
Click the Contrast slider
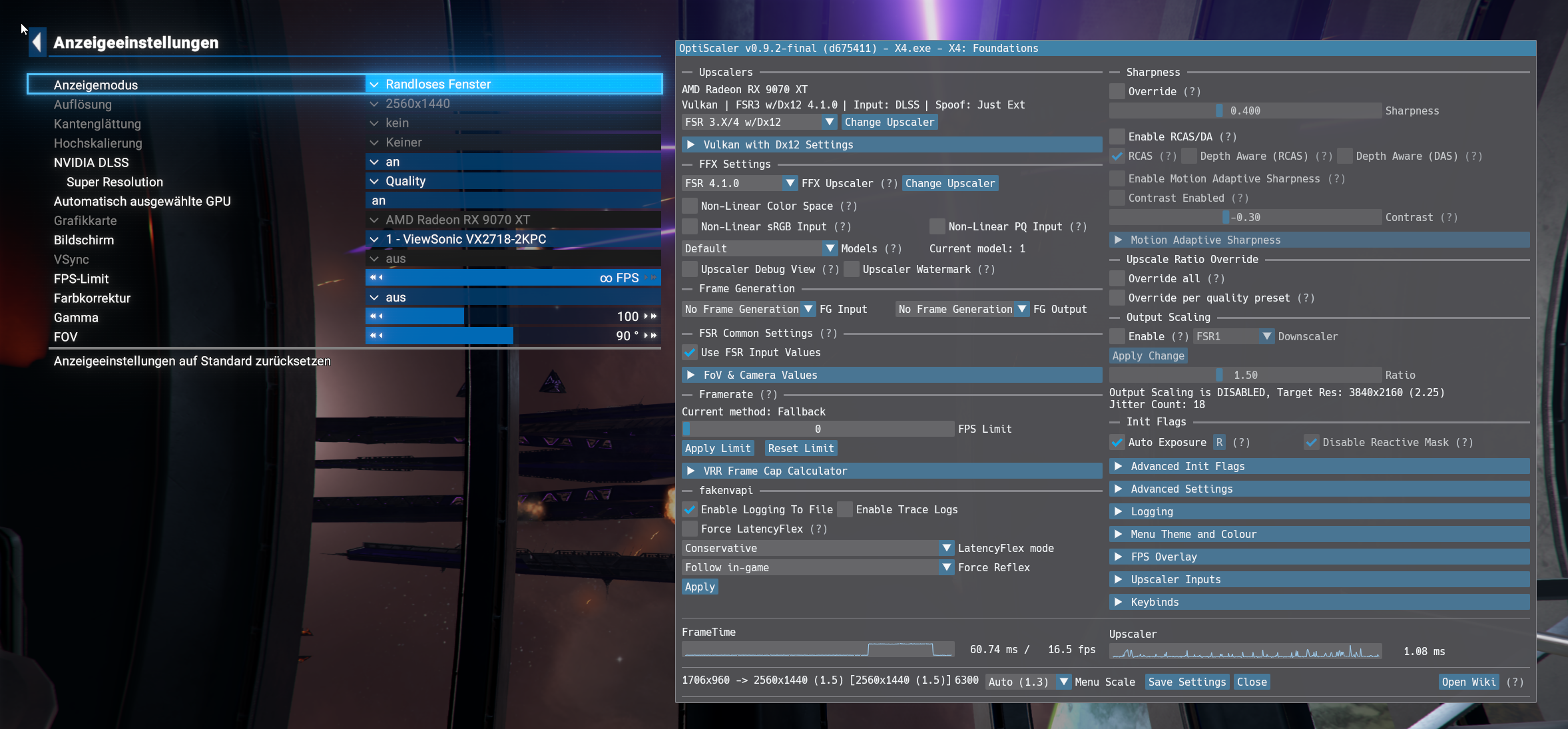1245,217
